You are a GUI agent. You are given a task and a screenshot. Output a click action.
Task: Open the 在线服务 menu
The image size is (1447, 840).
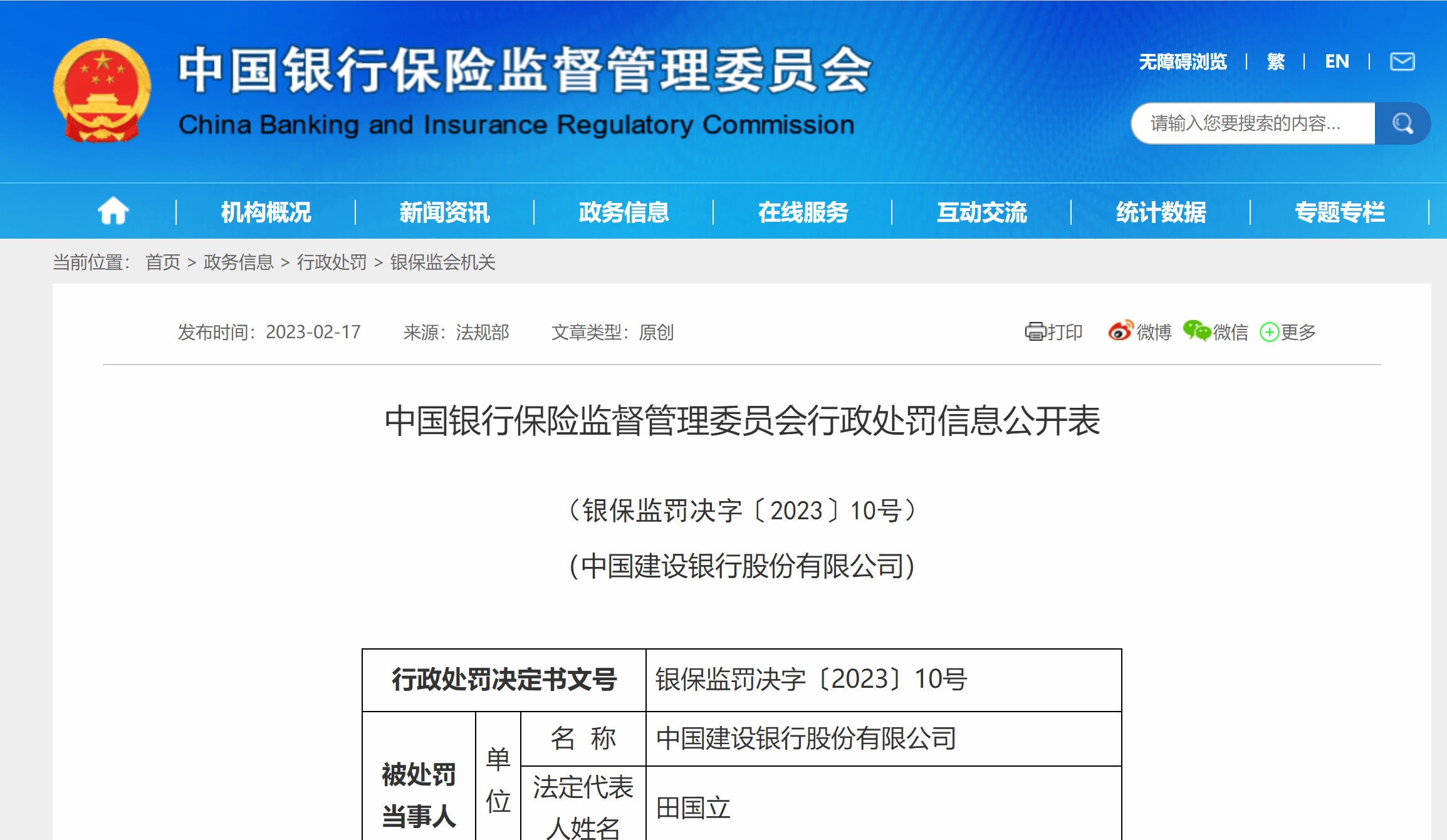[x=803, y=212]
